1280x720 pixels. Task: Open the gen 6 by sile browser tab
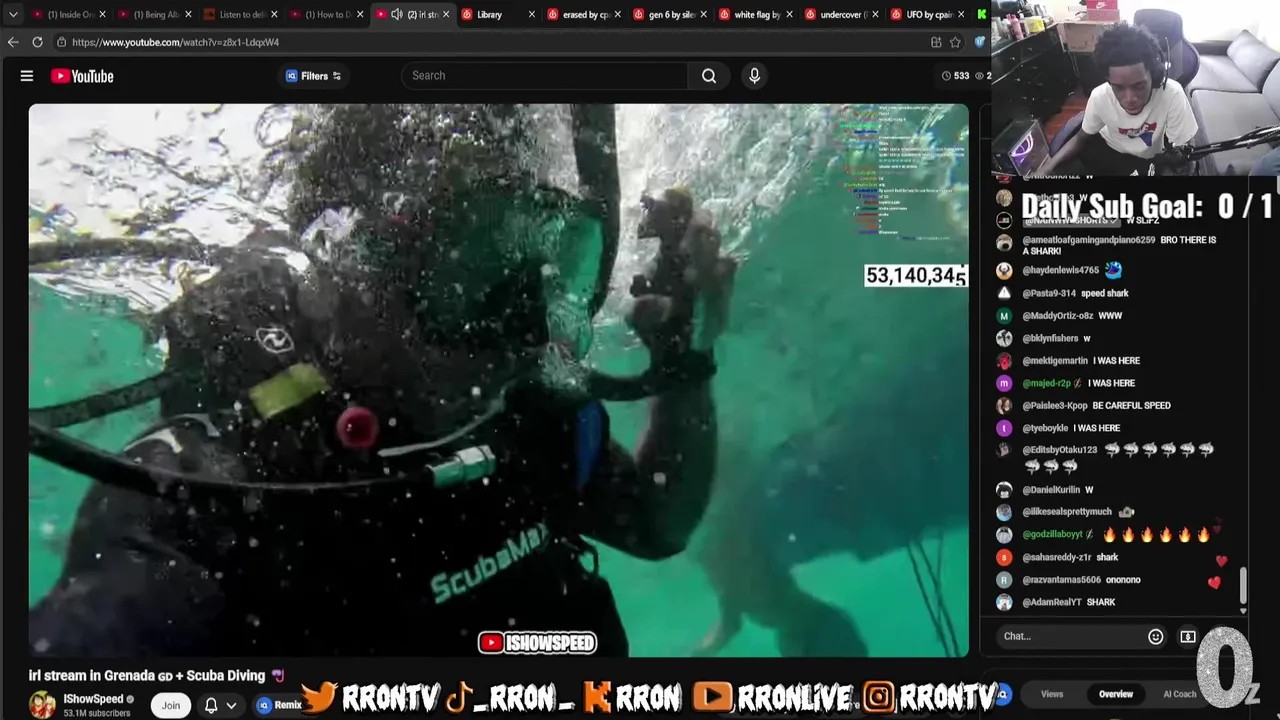coord(672,14)
